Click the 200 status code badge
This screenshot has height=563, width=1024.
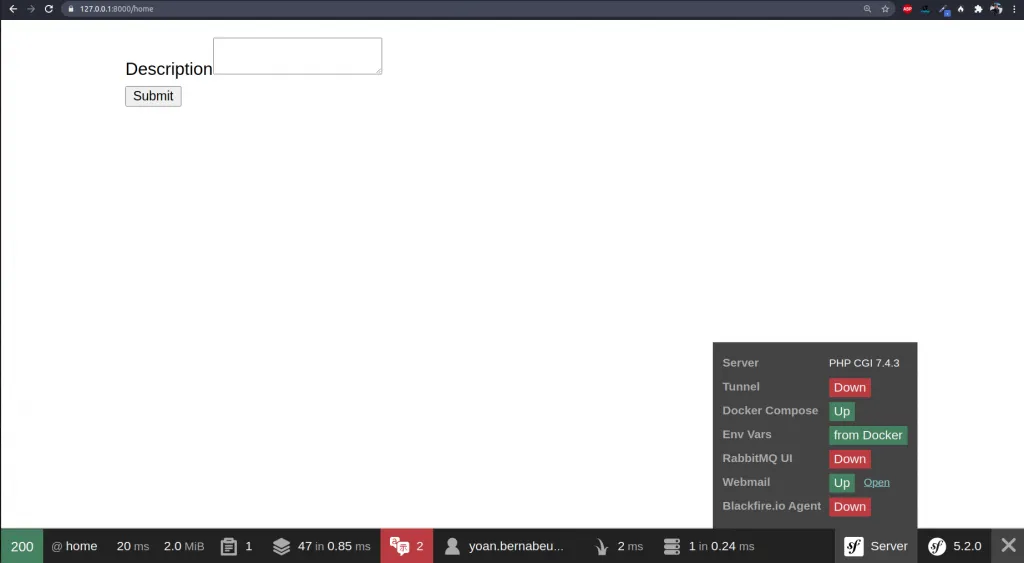click(22, 546)
